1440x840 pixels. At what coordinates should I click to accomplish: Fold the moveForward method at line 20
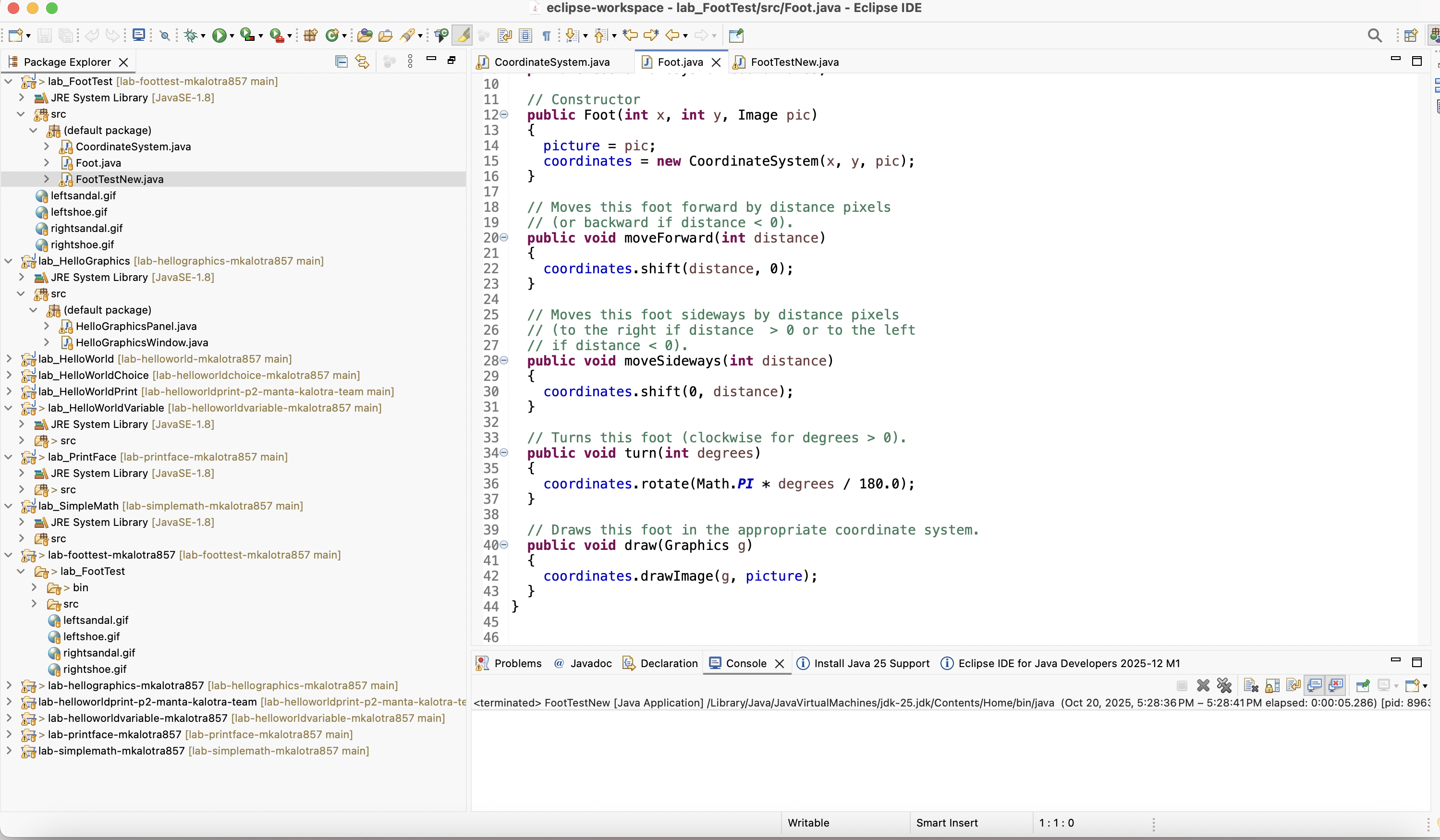click(x=504, y=238)
